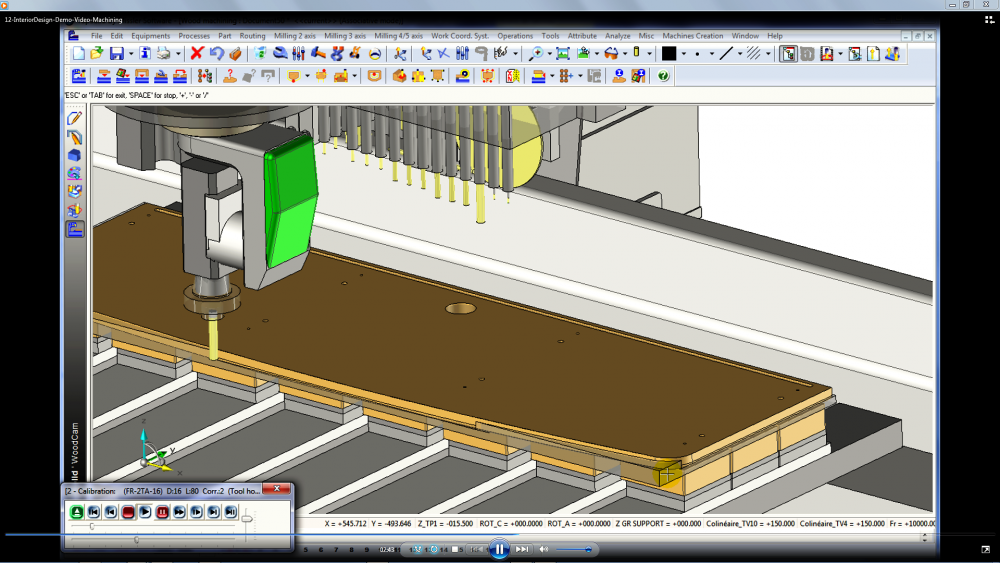Click the blue wrench tool icon

[280, 54]
